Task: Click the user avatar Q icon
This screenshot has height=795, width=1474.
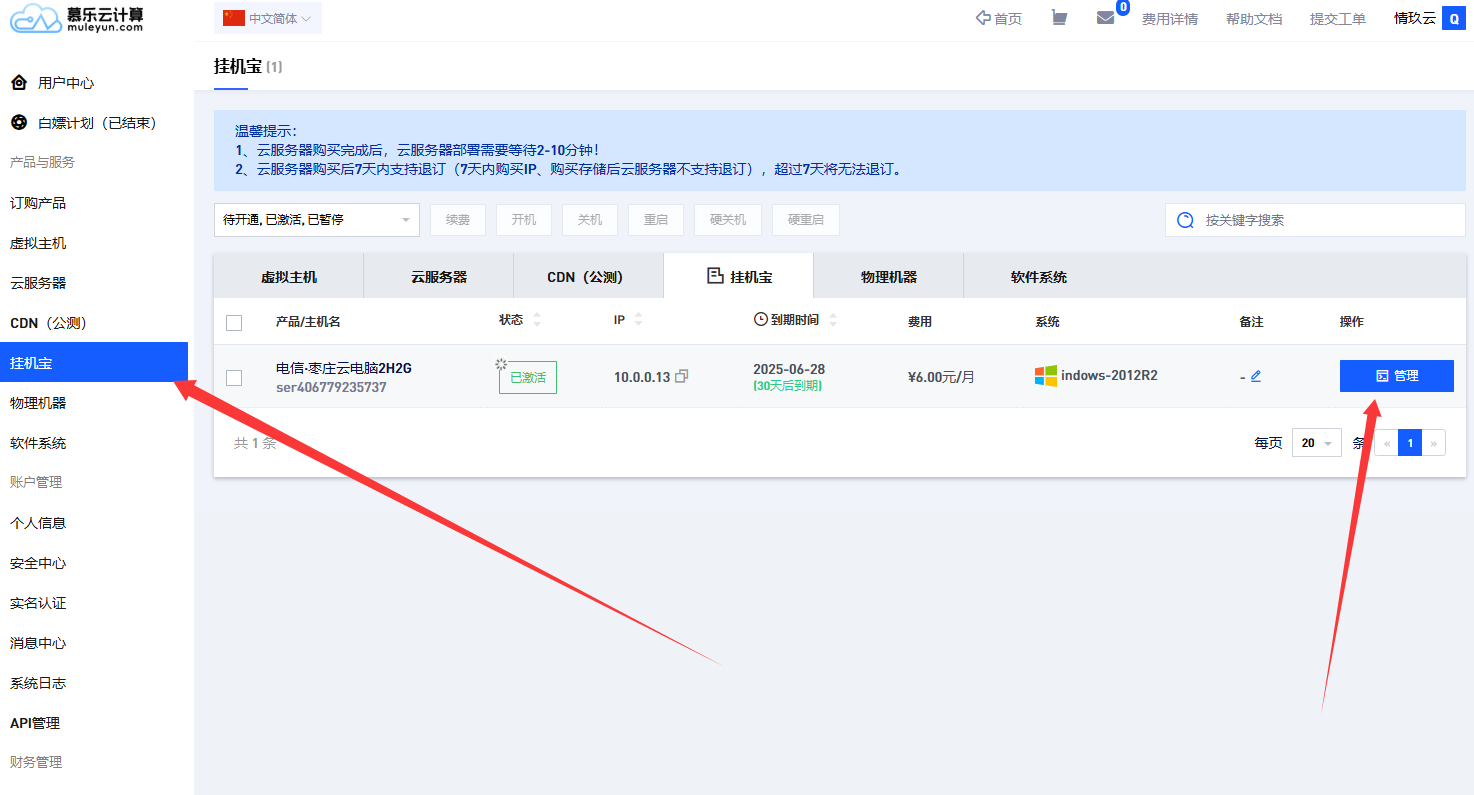Action: [x=1454, y=18]
